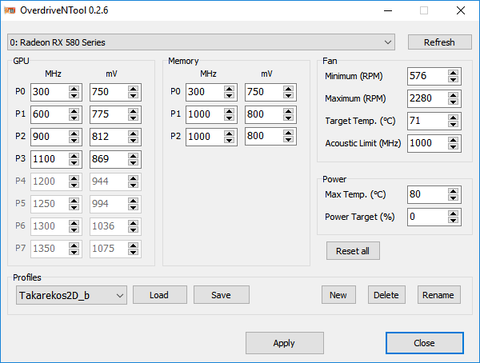The height and width of the screenshot is (363, 480).
Task: Click the Reset all button
Action: coord(353,251)
